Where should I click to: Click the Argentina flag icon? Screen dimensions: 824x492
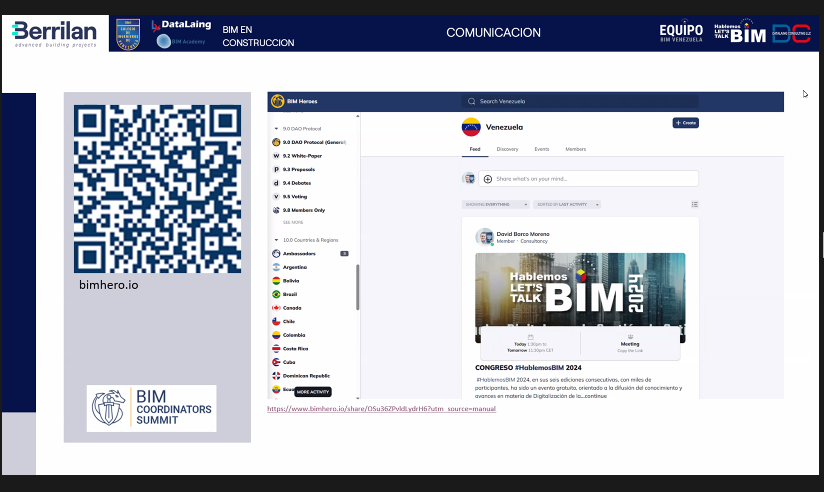(x=276, y=267)
